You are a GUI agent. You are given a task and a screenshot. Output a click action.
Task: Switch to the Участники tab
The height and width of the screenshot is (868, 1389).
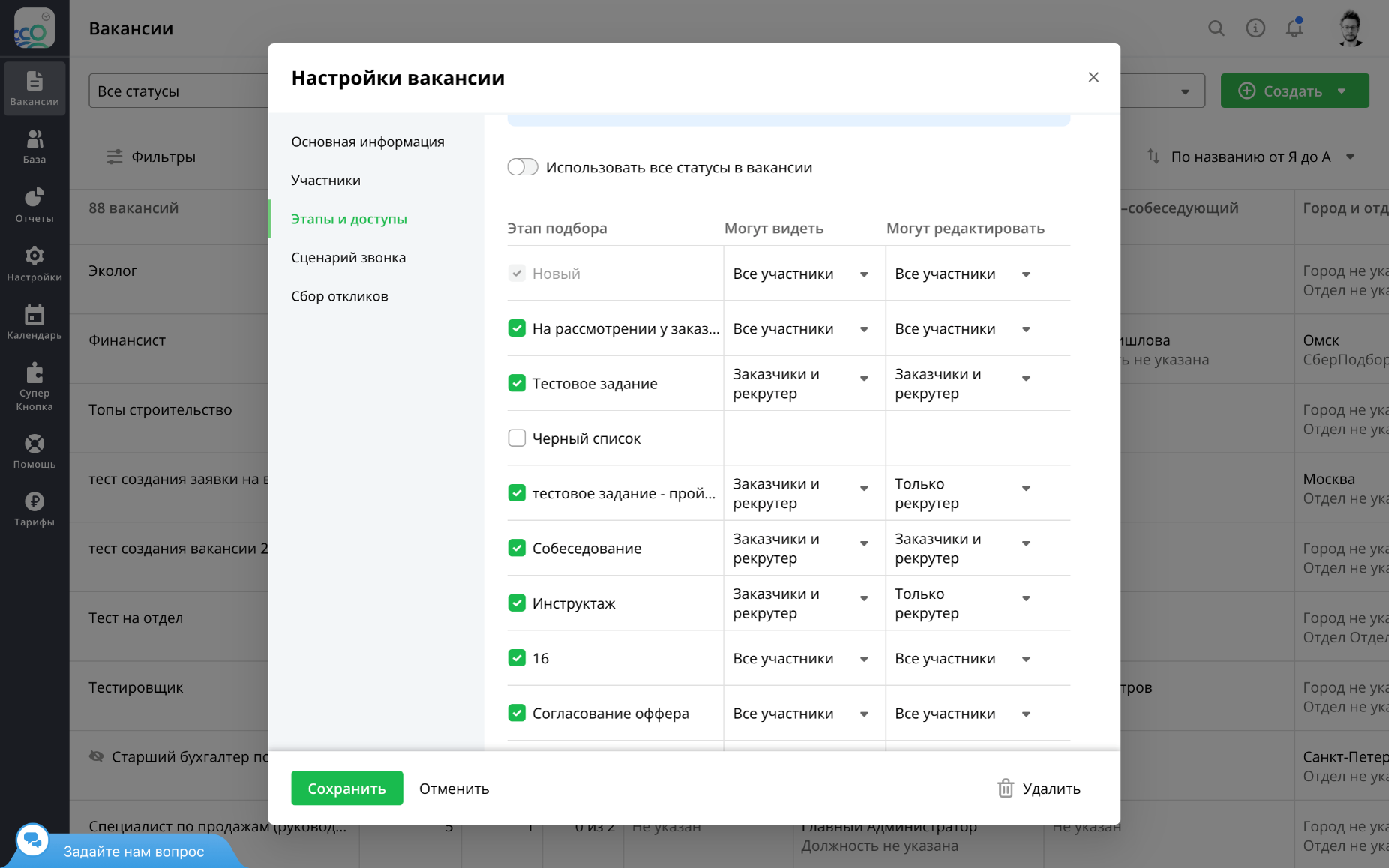[x=326, y=180]
